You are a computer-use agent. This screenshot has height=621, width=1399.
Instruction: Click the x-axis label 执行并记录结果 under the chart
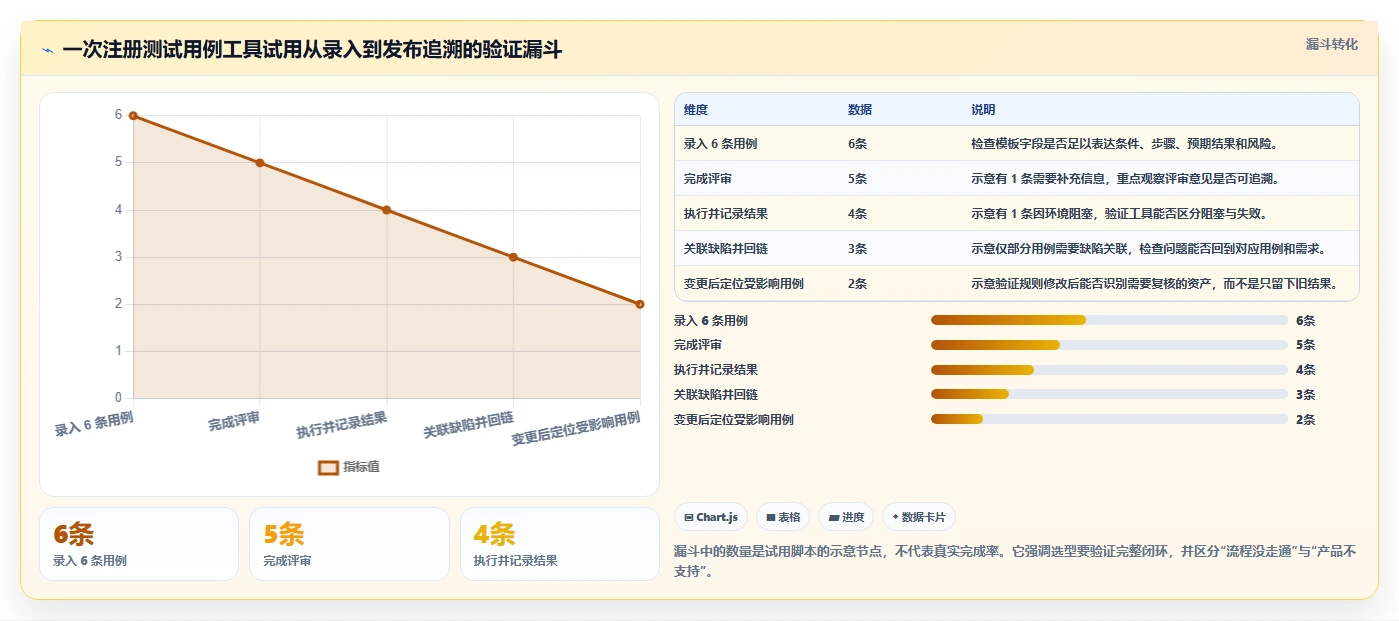(342, 425)
